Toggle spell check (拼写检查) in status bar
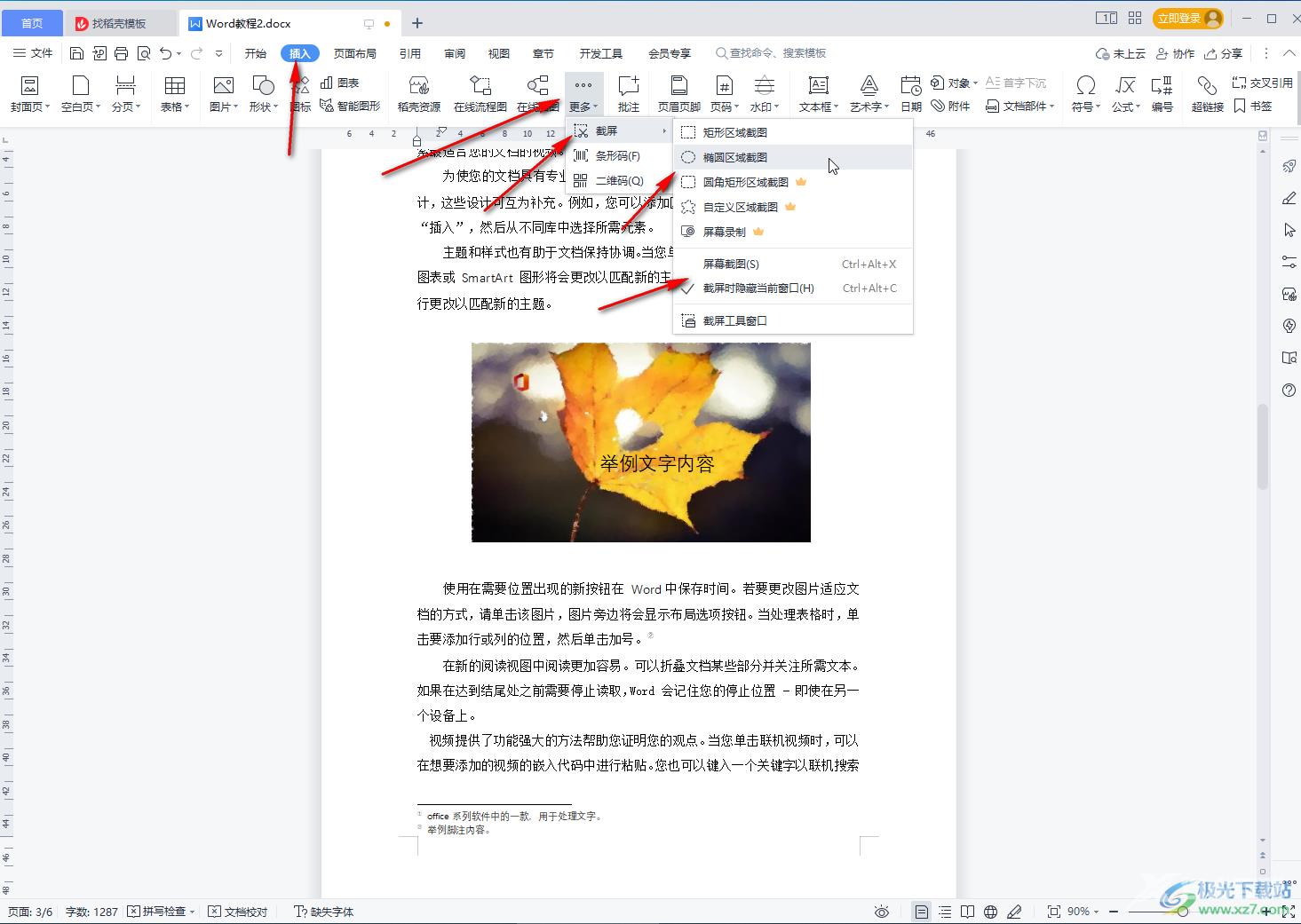Image resolution: width=1301 pixels, height=924 pixels. coord(161,912)
